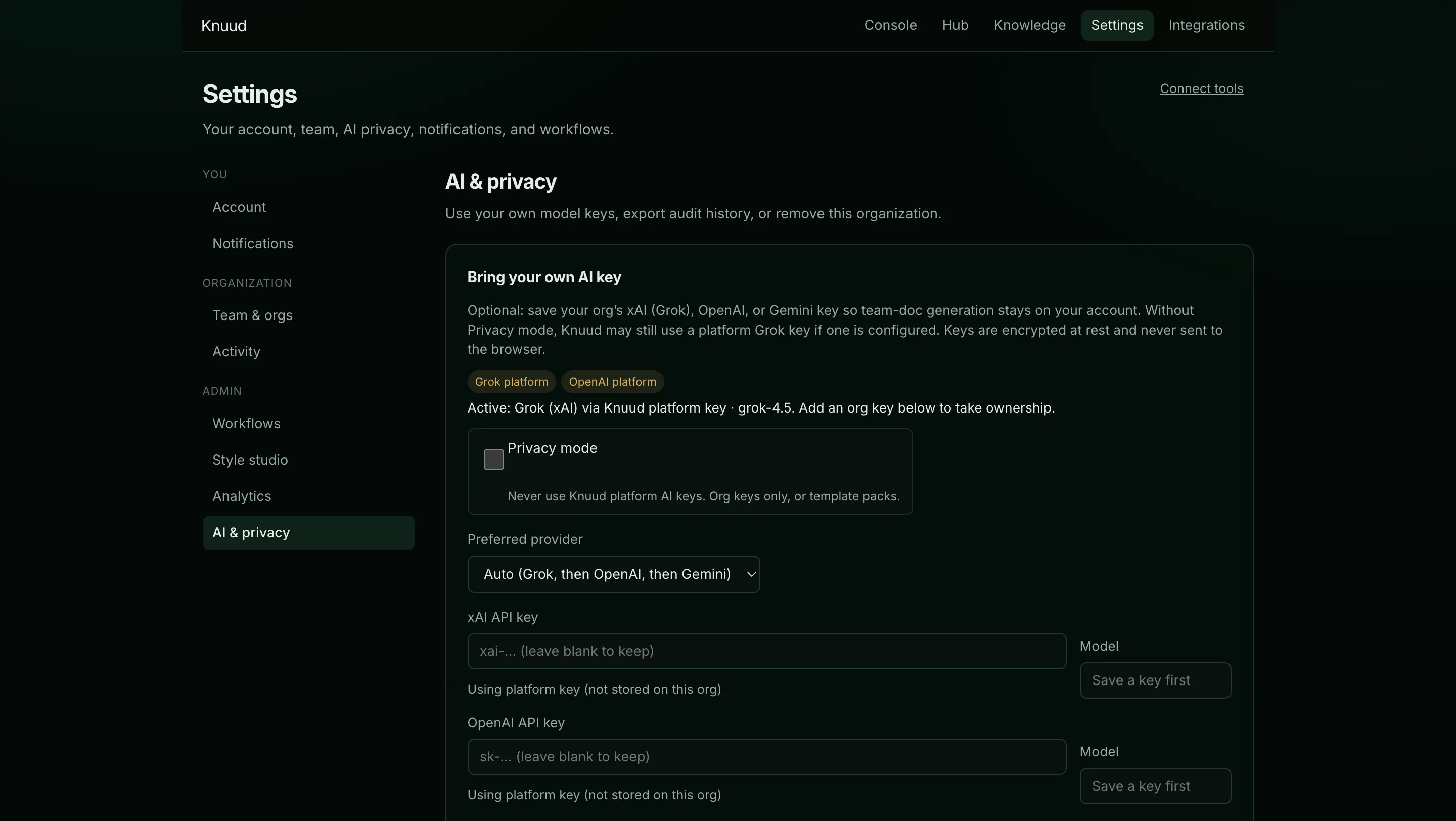Open the OpenAI Model selector
Viewport: 1456px width, 821px height.
[1155, 786]
